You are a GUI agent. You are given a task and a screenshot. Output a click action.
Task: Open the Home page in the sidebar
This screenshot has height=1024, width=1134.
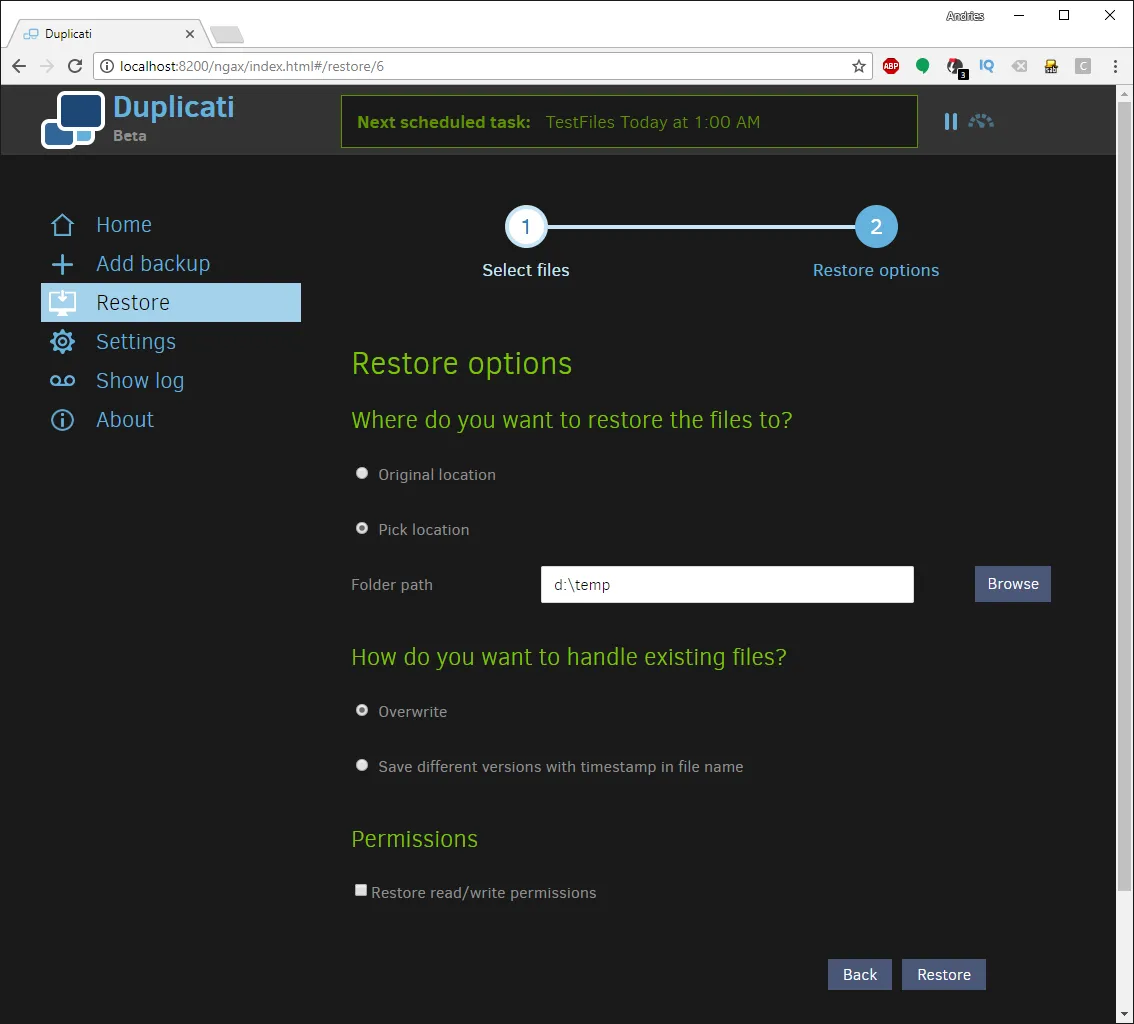tap(124, 225)
